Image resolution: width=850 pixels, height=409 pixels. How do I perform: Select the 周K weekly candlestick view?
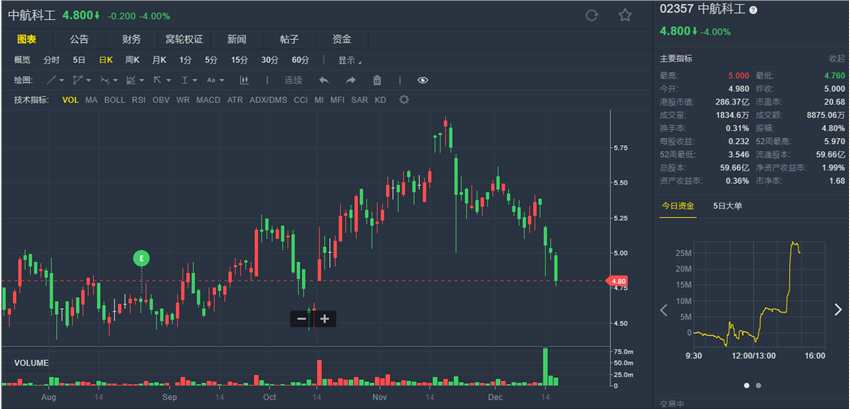[132, 60]
